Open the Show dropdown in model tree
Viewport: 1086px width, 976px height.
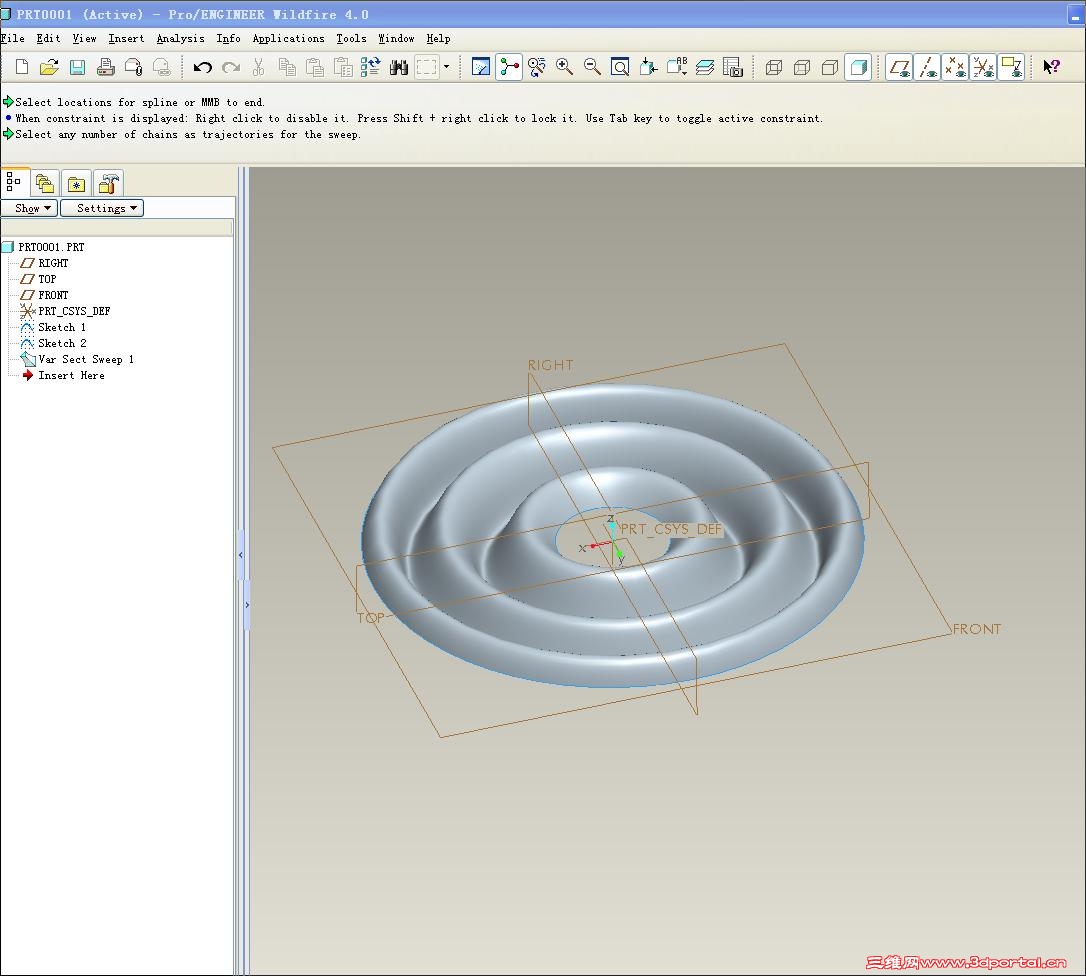28,208
